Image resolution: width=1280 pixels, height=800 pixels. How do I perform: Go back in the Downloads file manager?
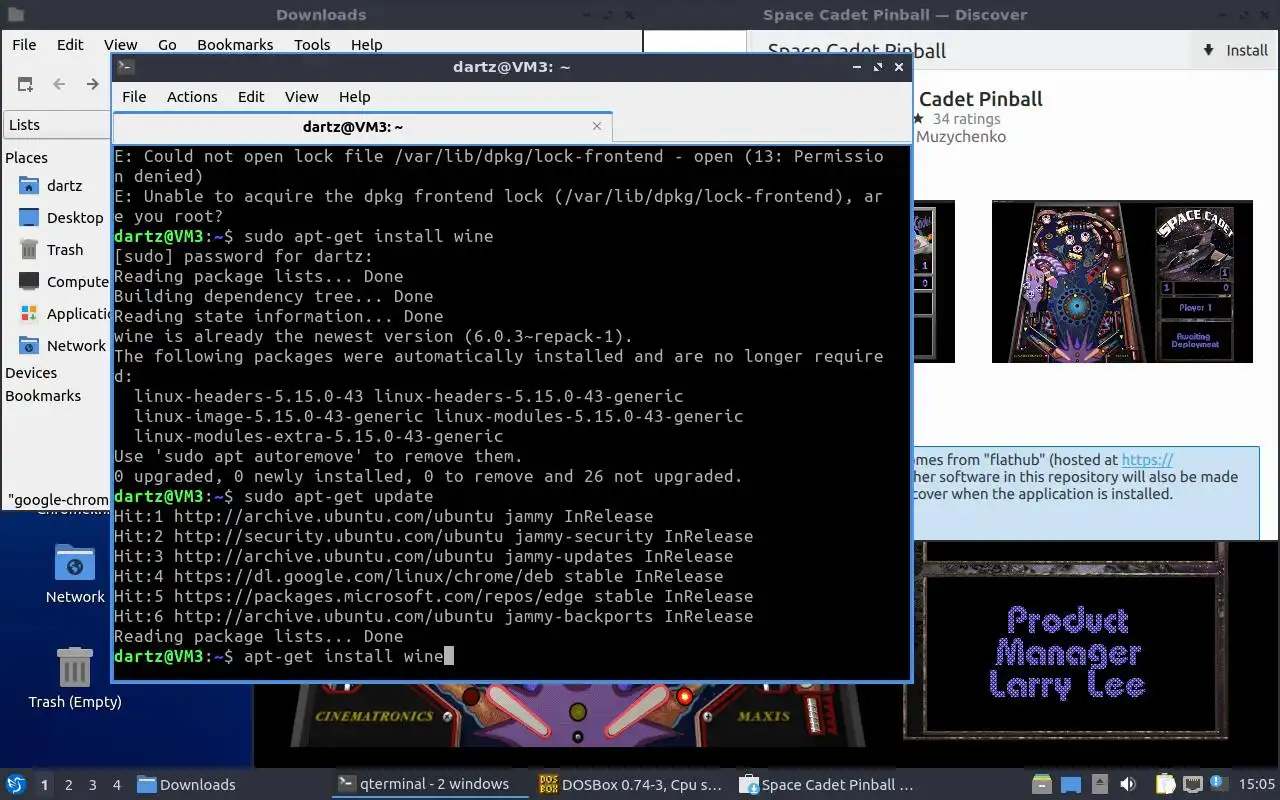point(59,84)
